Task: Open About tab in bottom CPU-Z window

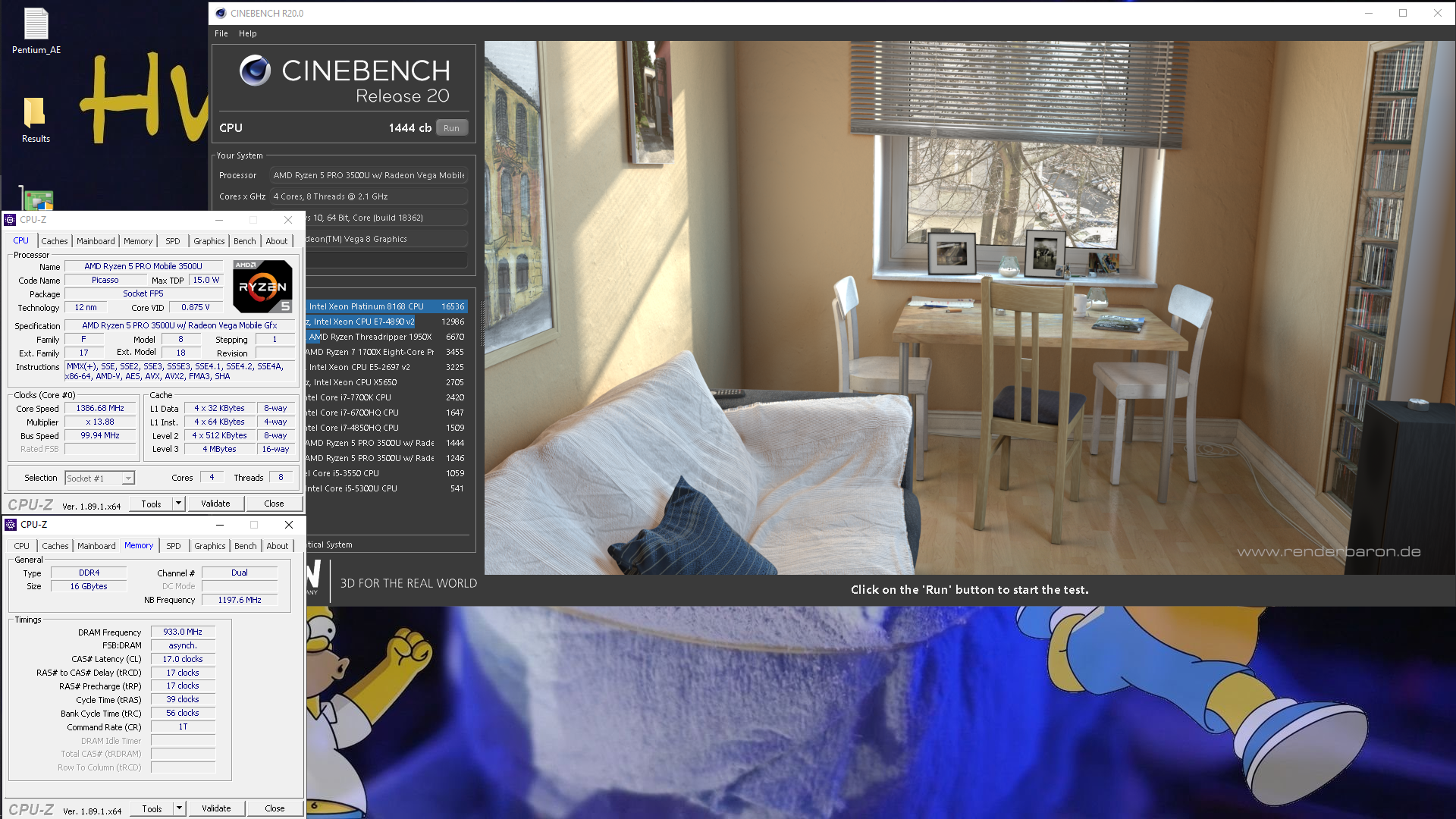Action: pyautogui.click(x=277, y=546)
